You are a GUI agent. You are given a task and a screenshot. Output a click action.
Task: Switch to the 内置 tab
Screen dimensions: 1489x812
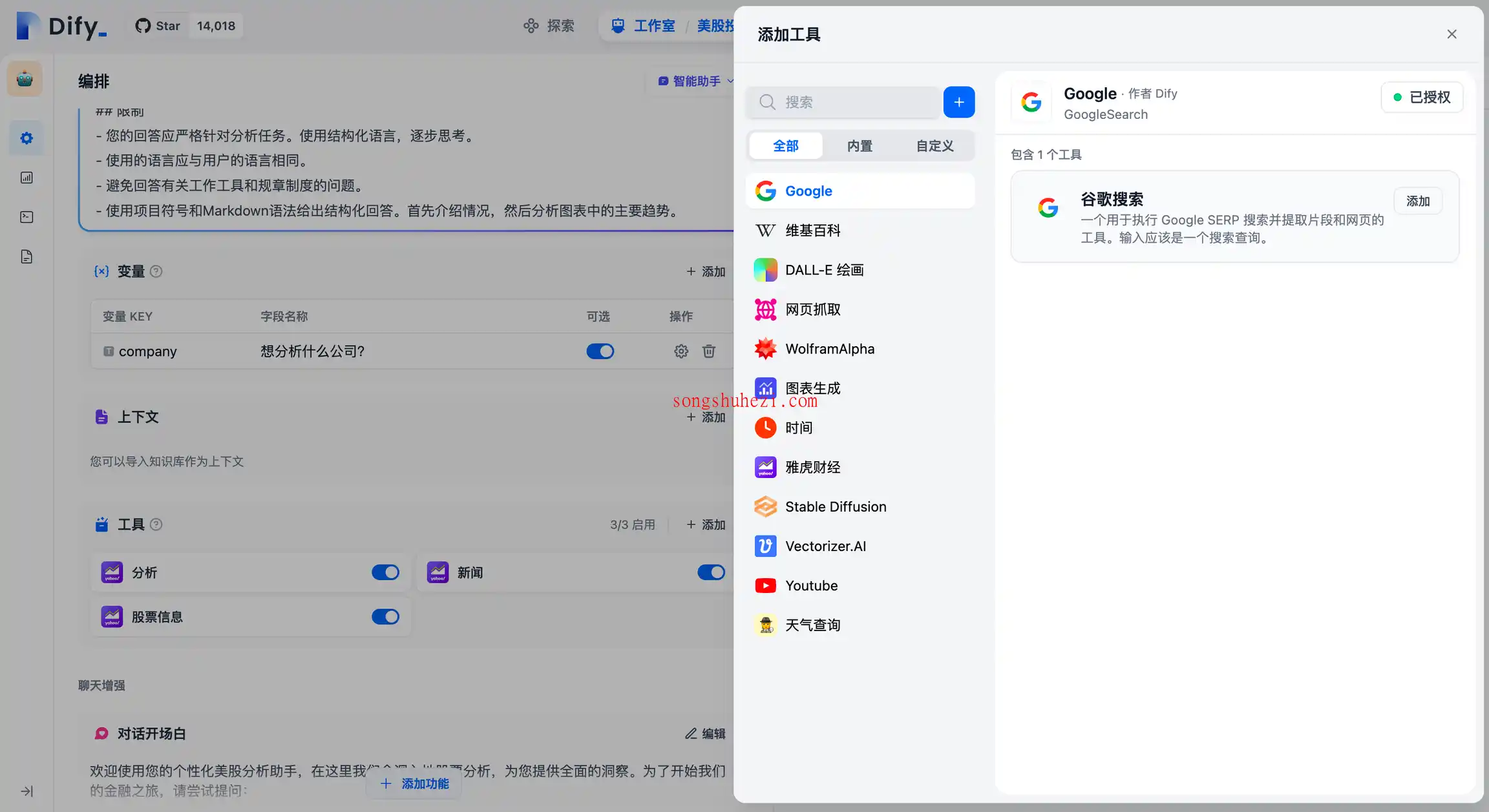pos(860,146)
